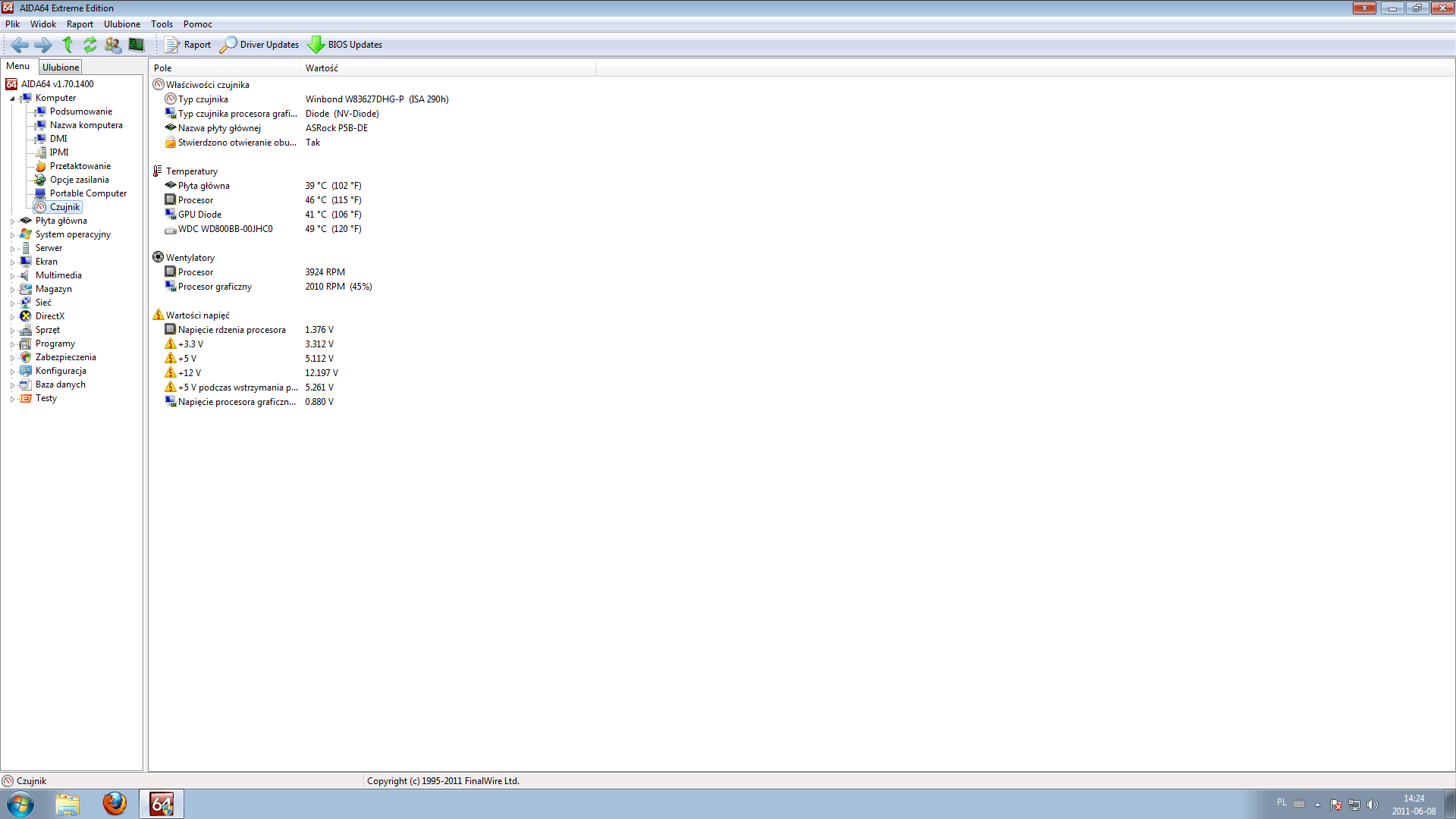The height and width of the screenshot is (819, 1456).
Task: Expand the System operacyjny tree node
Action: tap(12, 235)
